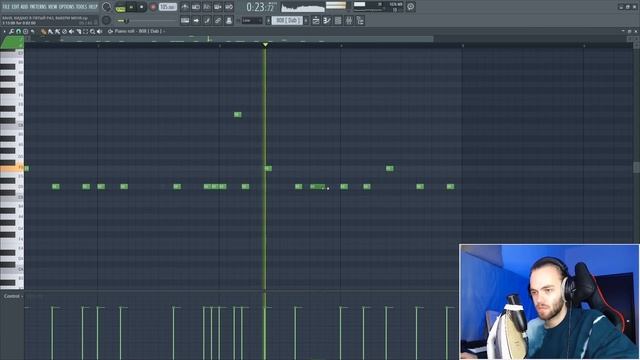640x360 pixels.
Task: Select the Draw pencil tool
Action: [x=44, y=31]
